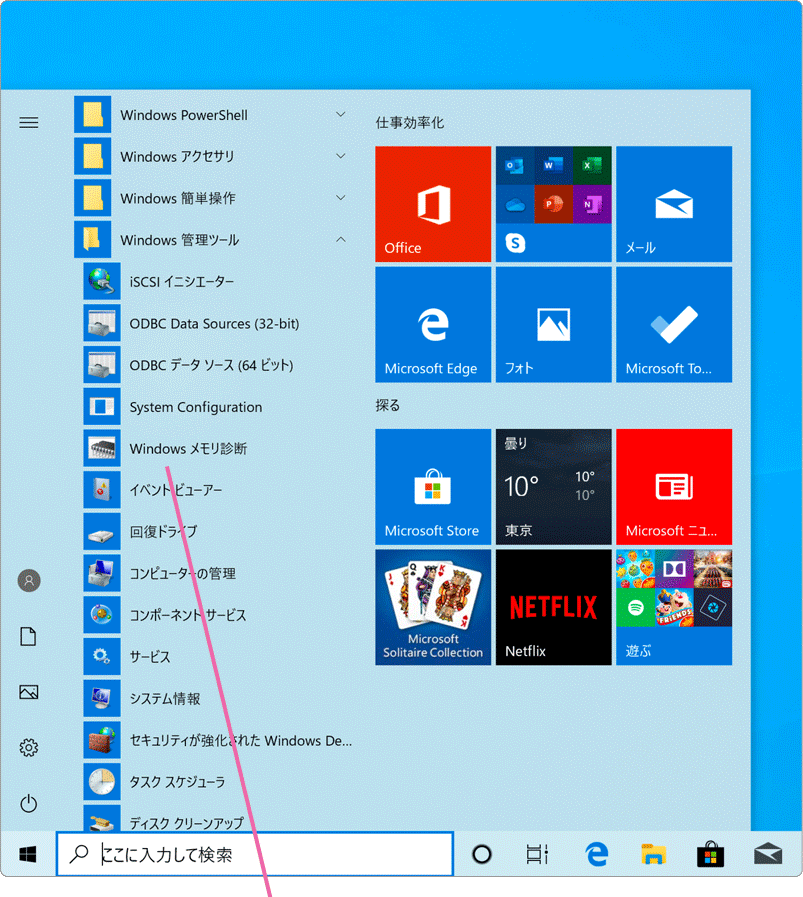Open システム情報 icon
Screen dimensions: 803x897
tap(102, 698)
